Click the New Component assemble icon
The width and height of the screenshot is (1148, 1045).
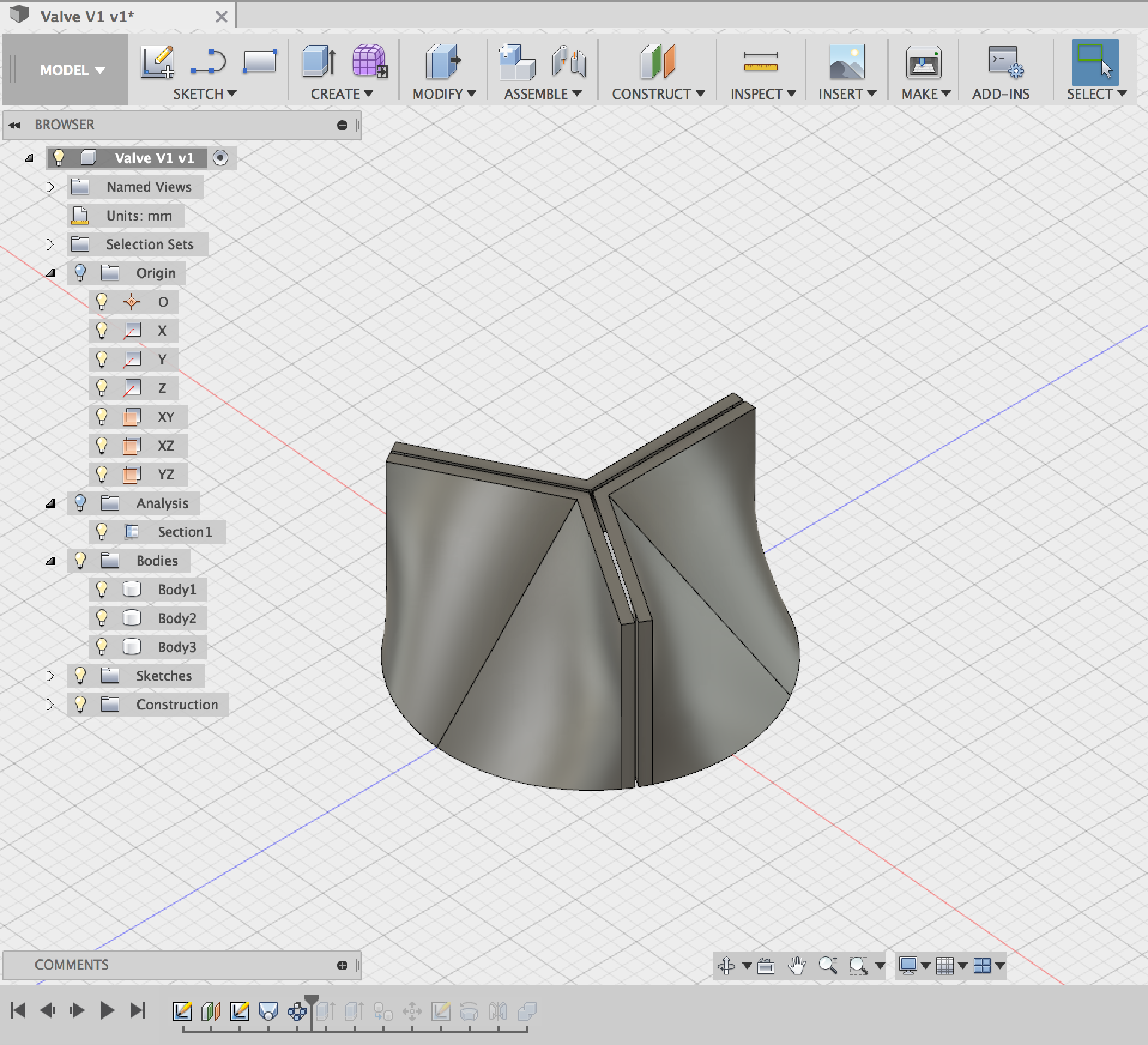pos(517,62)
